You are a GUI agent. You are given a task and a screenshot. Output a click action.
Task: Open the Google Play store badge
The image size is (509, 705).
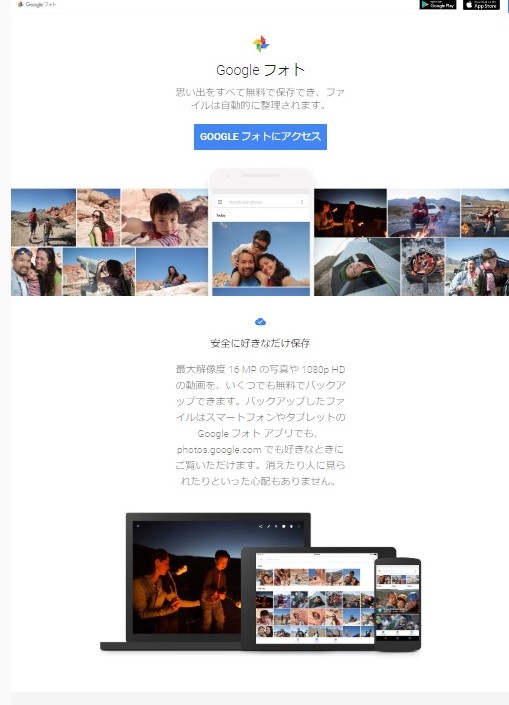coord(438,4)
